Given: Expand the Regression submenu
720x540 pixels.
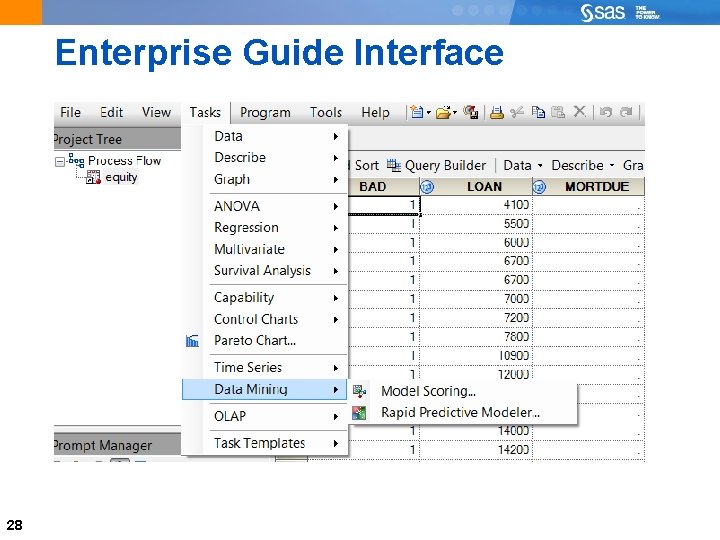Looking at the screenshot, I should coord(276,228).
